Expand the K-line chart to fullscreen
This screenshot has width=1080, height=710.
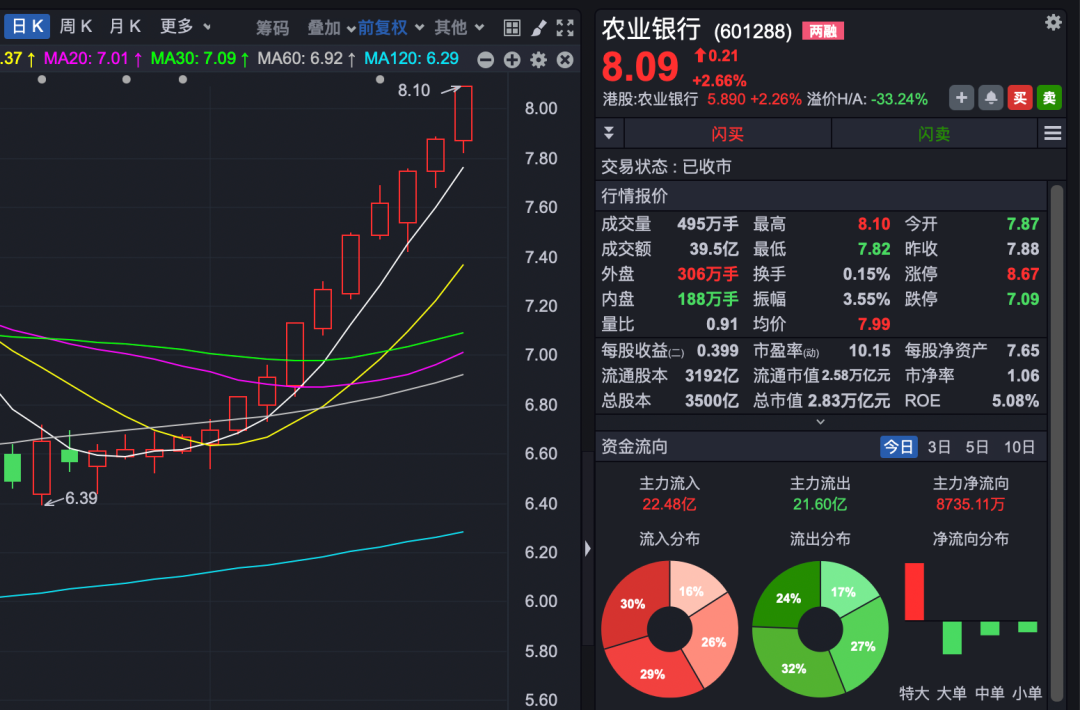click(x=565, y=28)
